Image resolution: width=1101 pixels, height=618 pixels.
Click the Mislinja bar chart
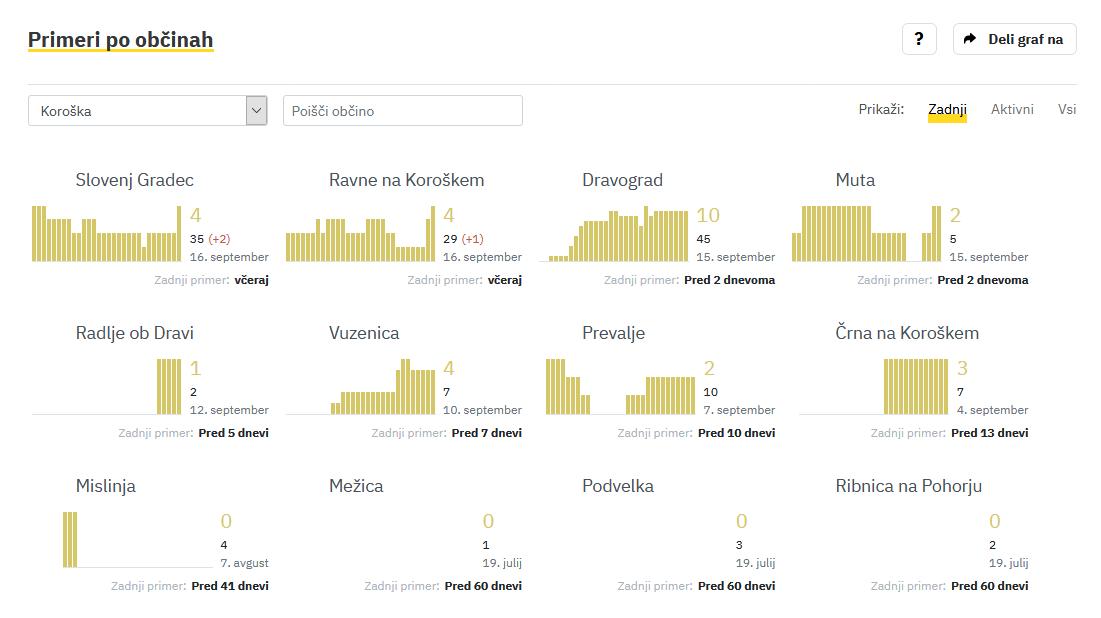click(x=122, y=540)
